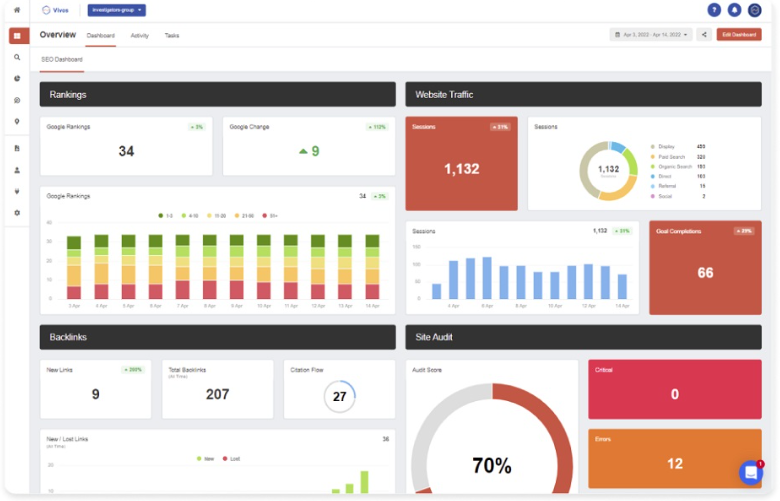Viewport: 780px width, 501px height.
Task: Open the account avatar icon
Action: (x=755, y=10)
